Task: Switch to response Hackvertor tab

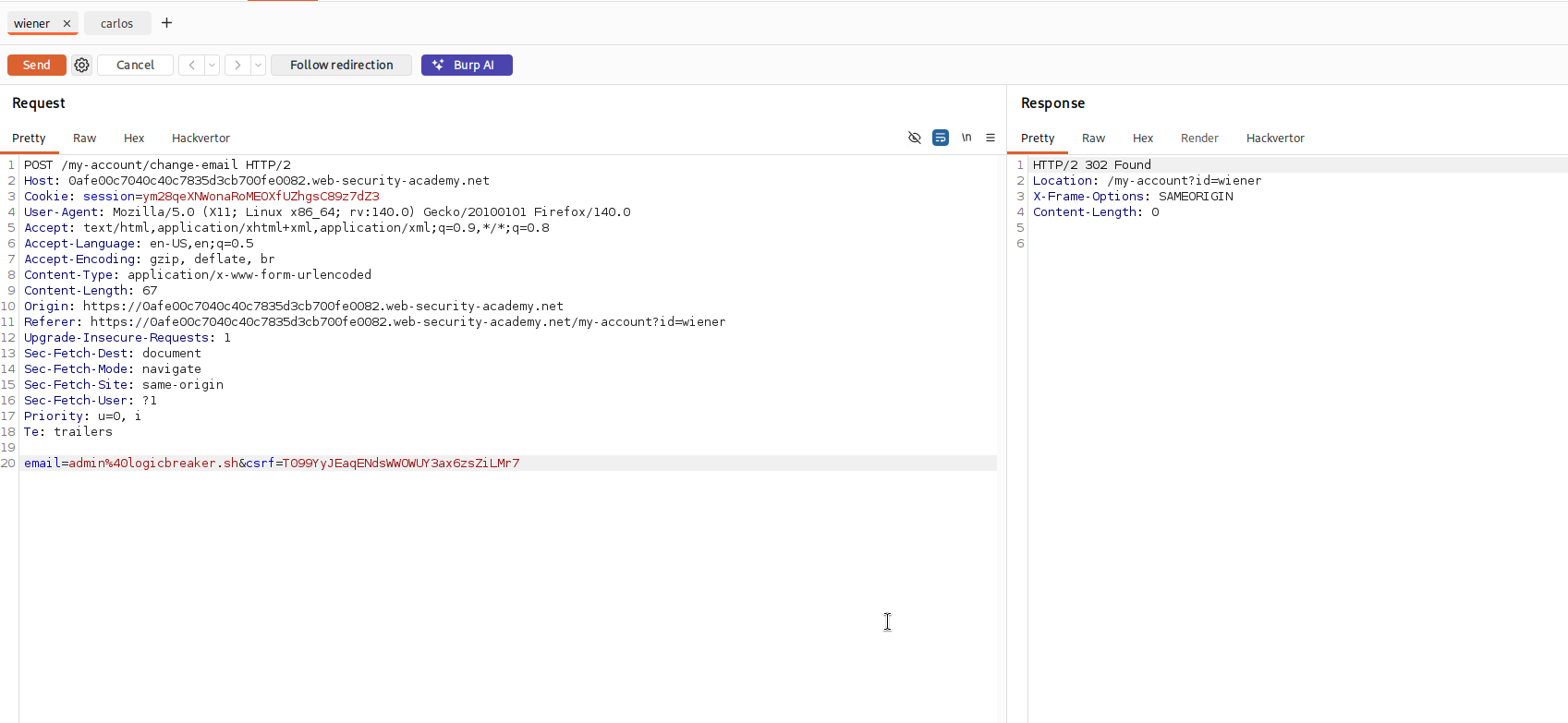Action: [x=1275, y=139]
